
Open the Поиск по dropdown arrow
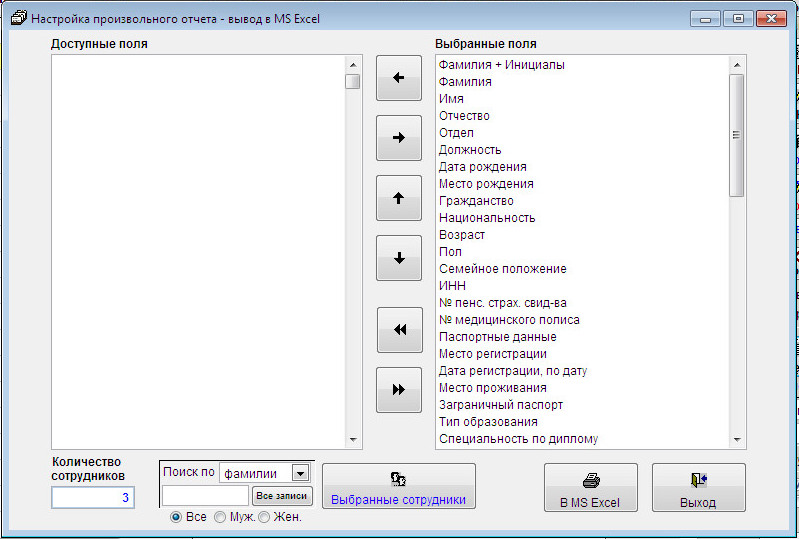(301, 473)
